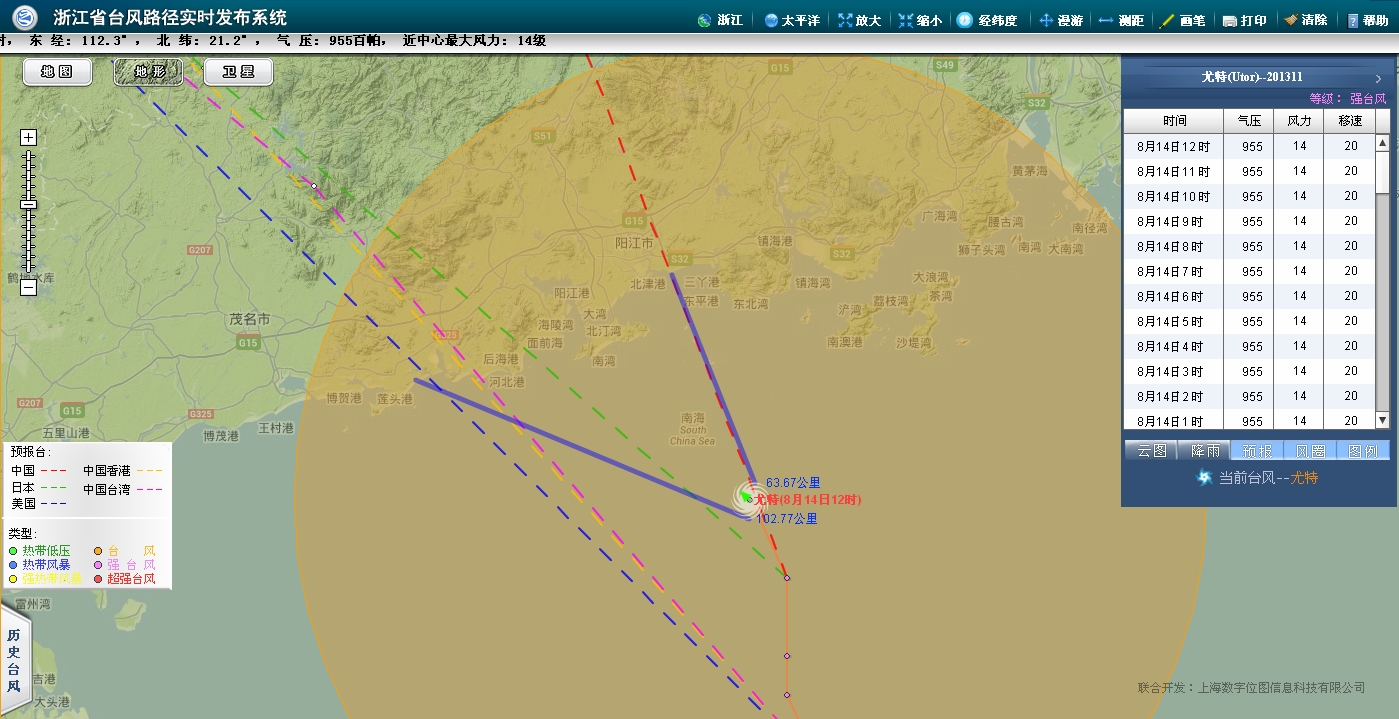This screenshot has height=719, width=1399.
Task: Pick the 画笔 pen drawing tool
Action: pos(1181,20)
